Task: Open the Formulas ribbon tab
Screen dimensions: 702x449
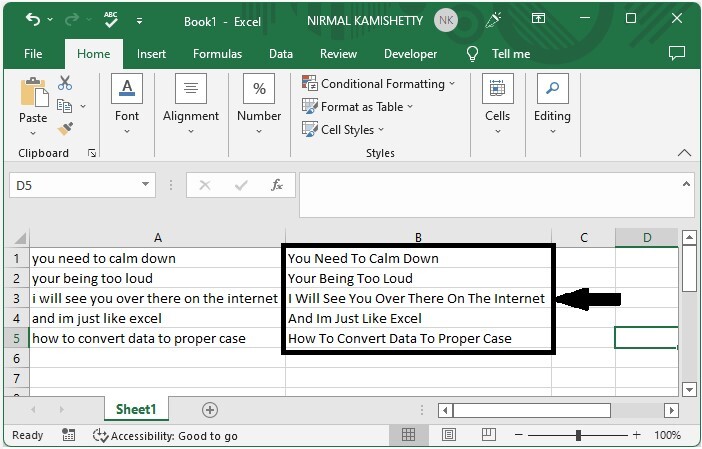Action: coord(217,54)
